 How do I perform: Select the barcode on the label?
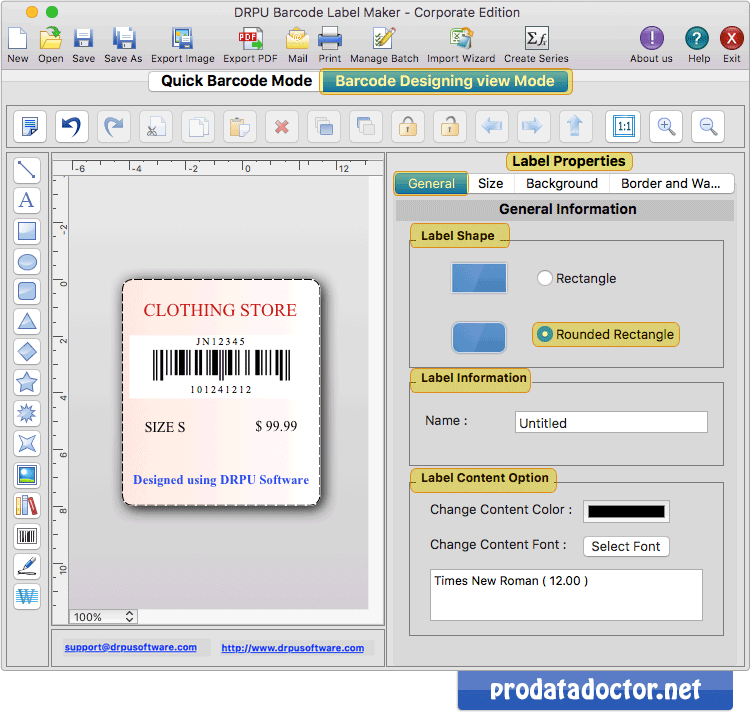pos(221,366)
